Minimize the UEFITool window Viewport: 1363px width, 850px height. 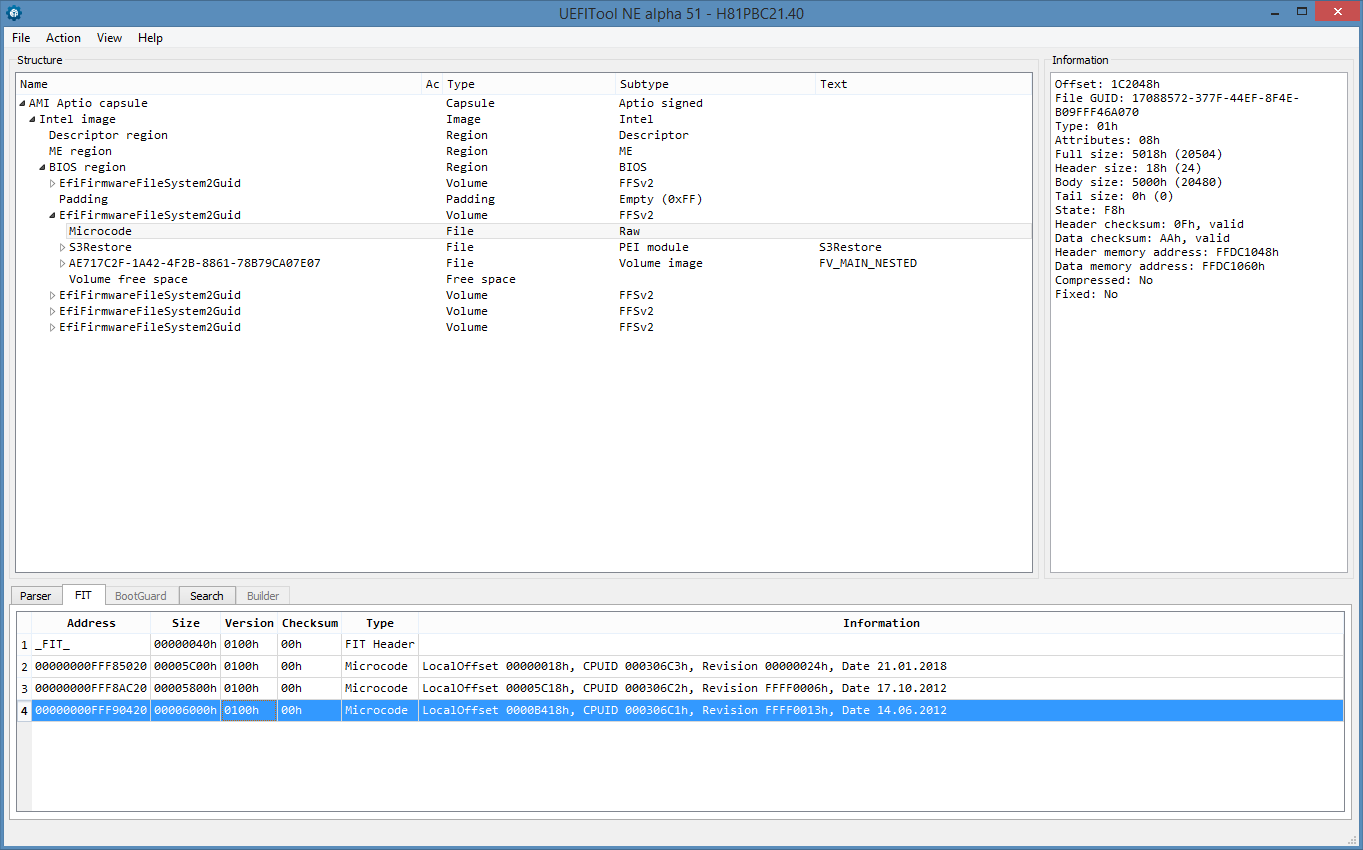1274,12
